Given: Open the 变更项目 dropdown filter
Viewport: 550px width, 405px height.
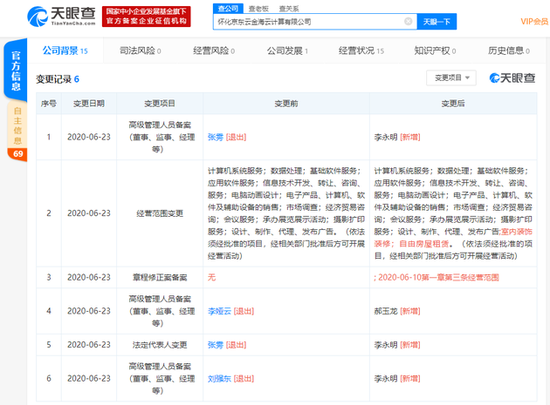Looking at the screenshot, I should pyautogui.click(x=451, y=78).
